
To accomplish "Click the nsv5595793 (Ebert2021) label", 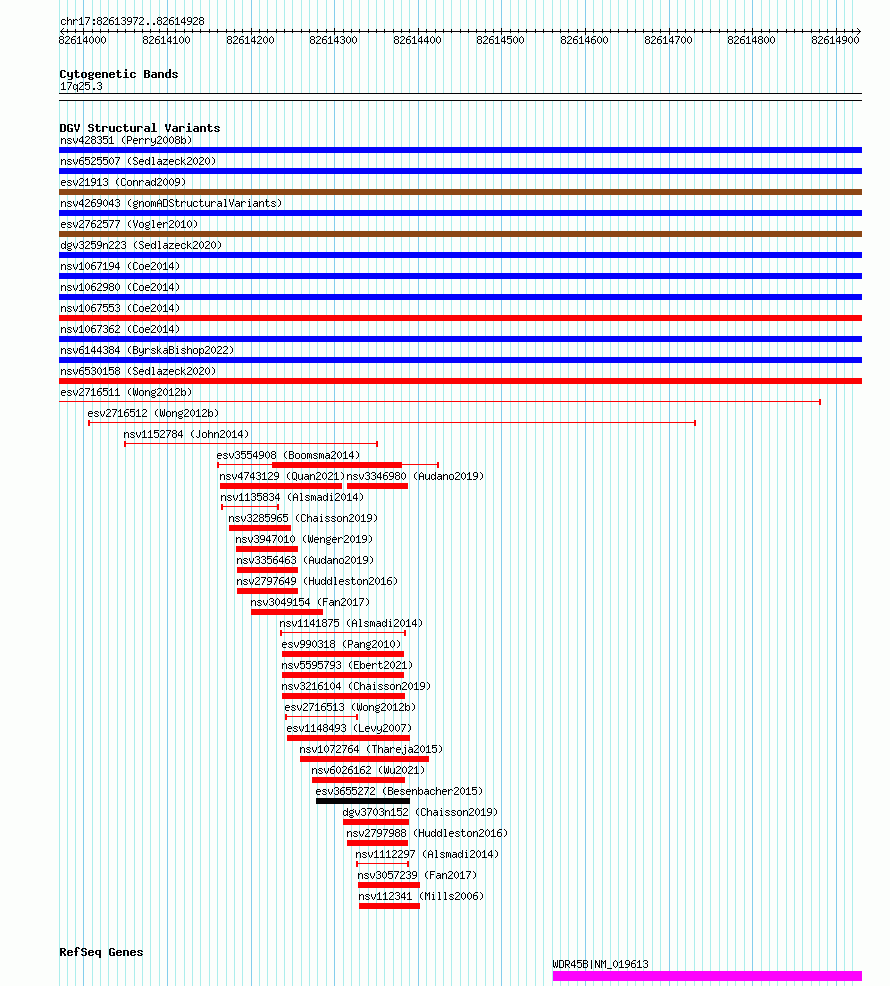I will tap(347, 665).
